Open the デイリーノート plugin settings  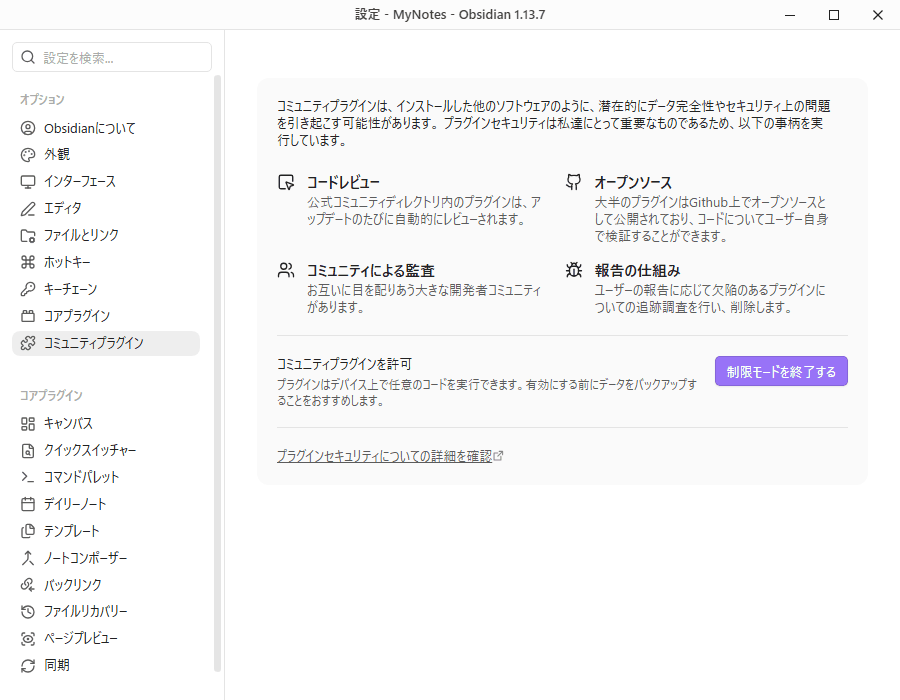[106, 504]
